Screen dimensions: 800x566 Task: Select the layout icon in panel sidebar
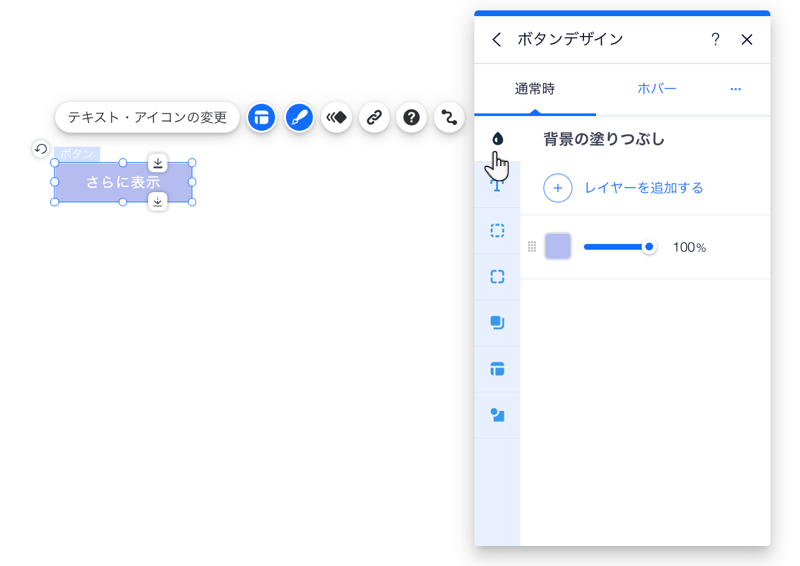pyautogui.click(x=497, y=368)
